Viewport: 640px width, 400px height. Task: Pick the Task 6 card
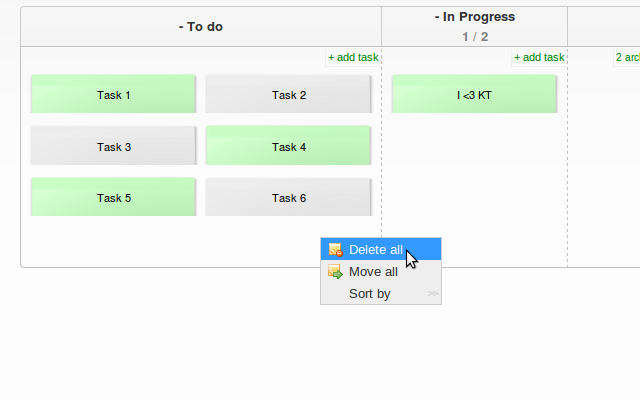point(289,198)
